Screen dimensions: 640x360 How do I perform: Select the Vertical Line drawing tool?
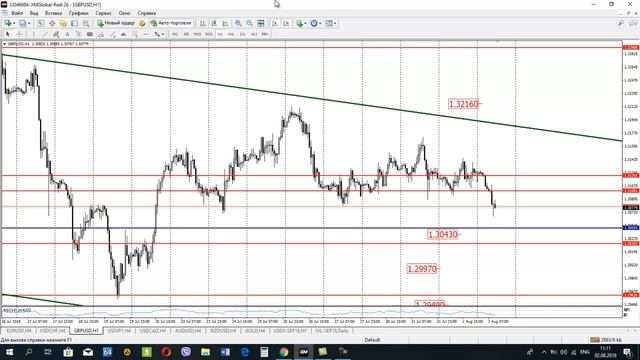point(33,34)
